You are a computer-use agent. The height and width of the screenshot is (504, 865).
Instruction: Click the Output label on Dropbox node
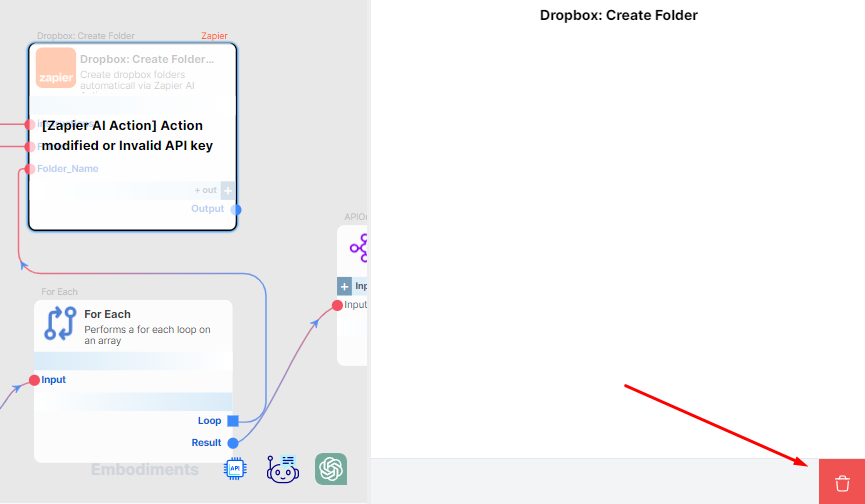pyautogui.click(x=207, y=208)
